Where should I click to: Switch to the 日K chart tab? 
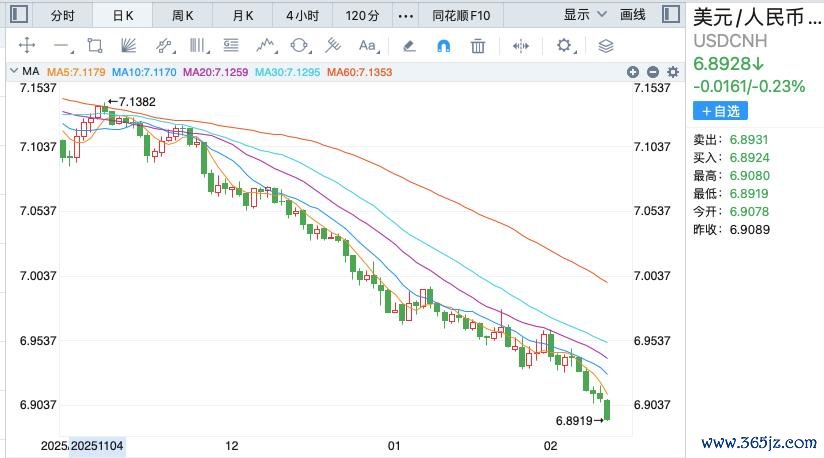[122, 16]
